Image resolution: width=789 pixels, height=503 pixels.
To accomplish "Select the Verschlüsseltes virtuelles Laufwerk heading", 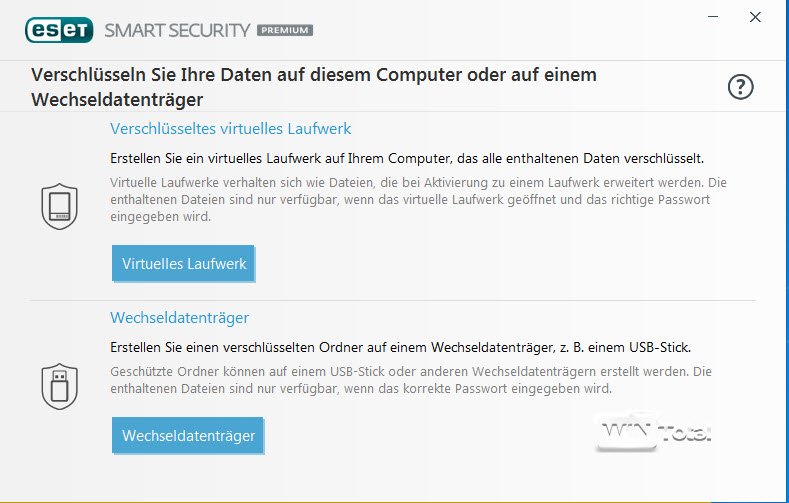I will click(x=230, y=129).
